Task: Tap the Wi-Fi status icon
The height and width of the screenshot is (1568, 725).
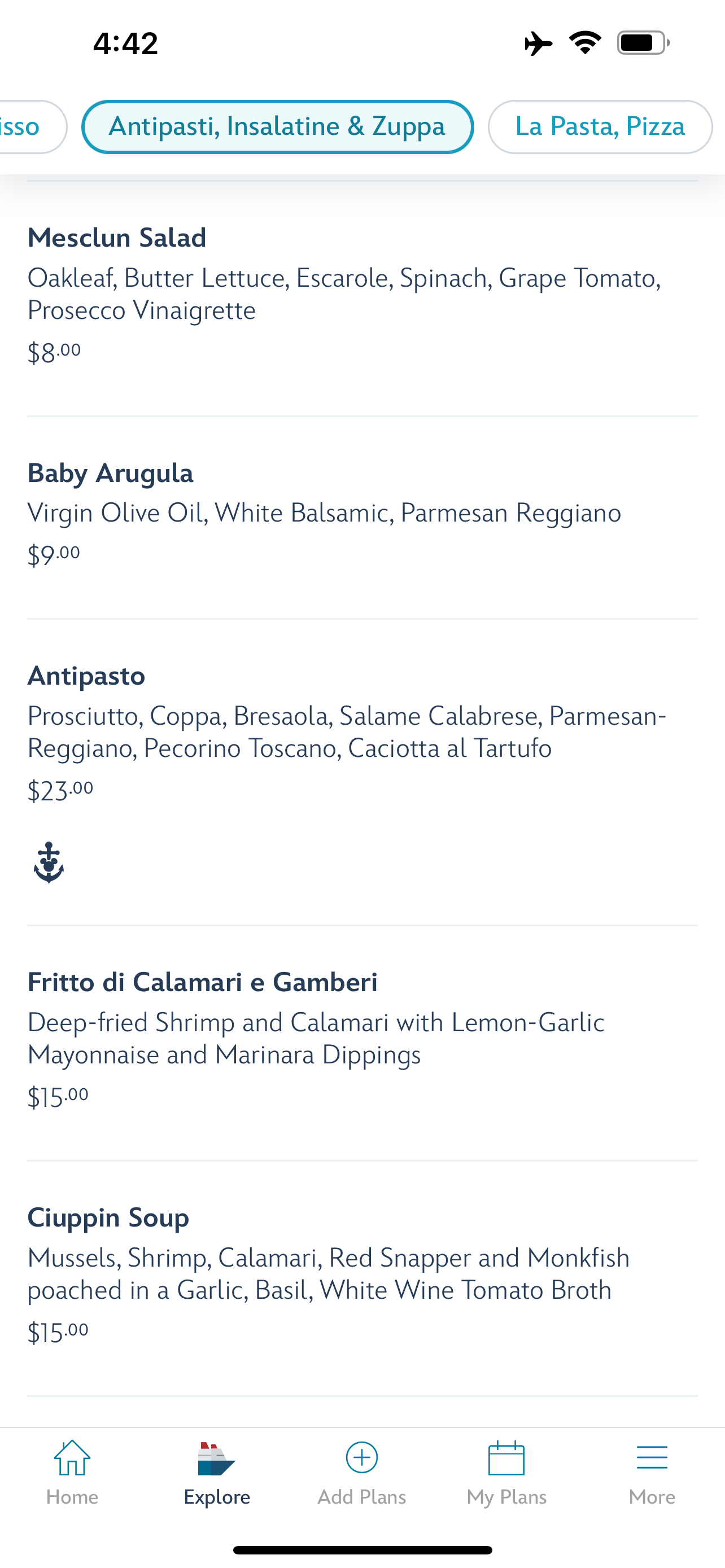Action: 585,42
